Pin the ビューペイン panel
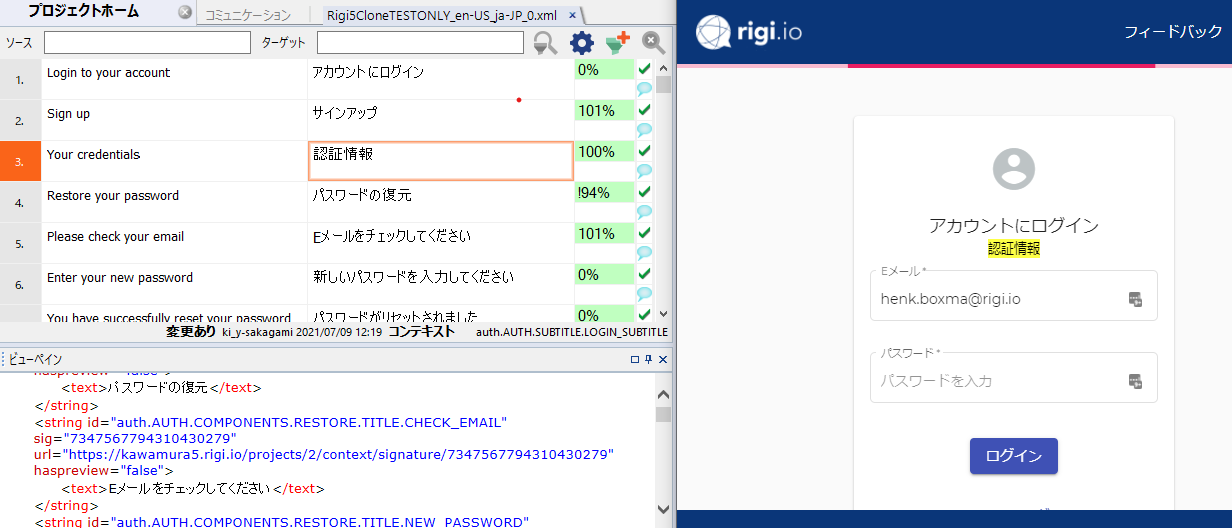The image size is (1232, 528). coord(648,359)
